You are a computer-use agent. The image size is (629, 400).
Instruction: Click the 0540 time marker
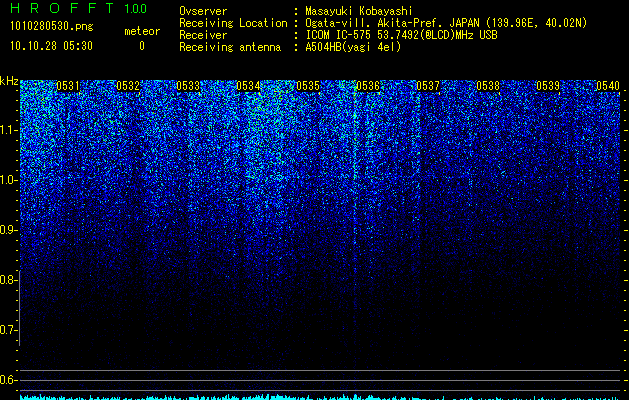tap(608, 86)
